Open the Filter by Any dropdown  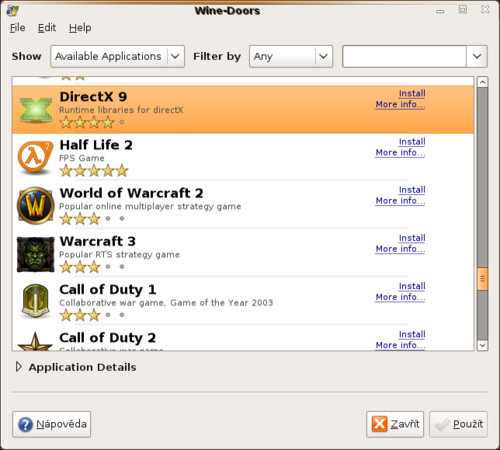coord(291,56)
